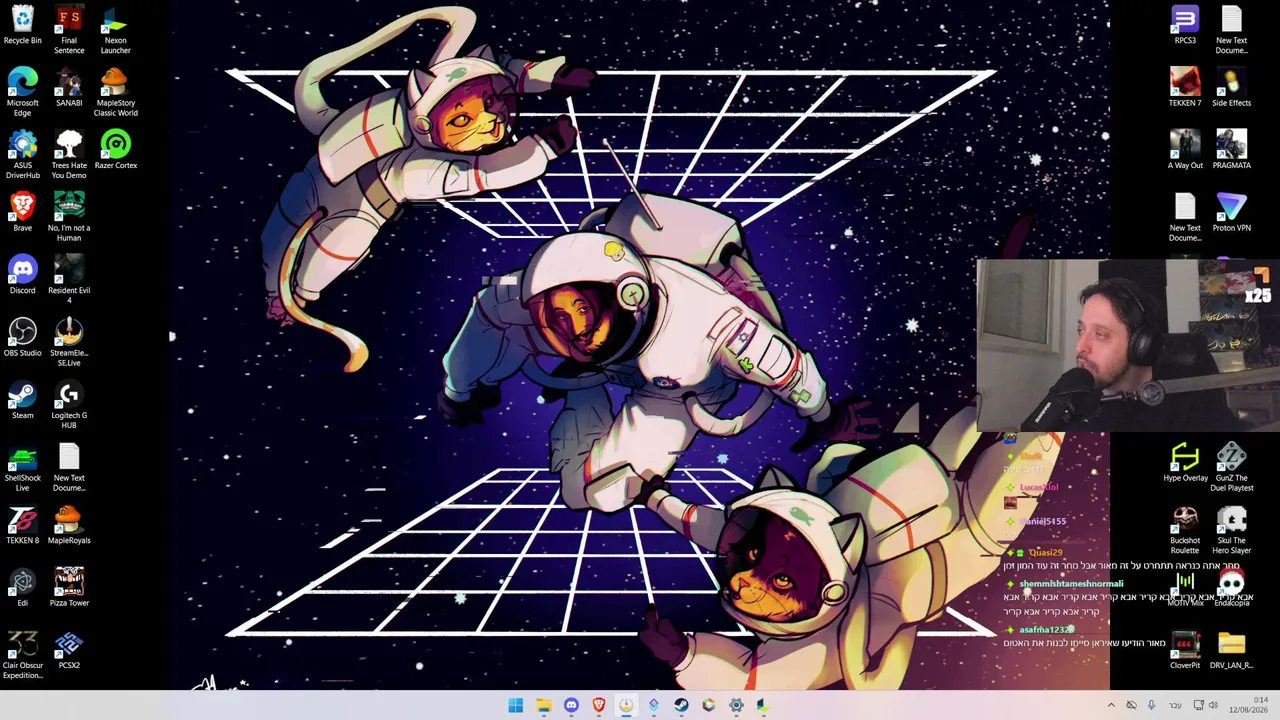The height and width of the screenshot is (720, 1280).
Task: Open the taskbar clock and date
Action: coord(1248,705)
